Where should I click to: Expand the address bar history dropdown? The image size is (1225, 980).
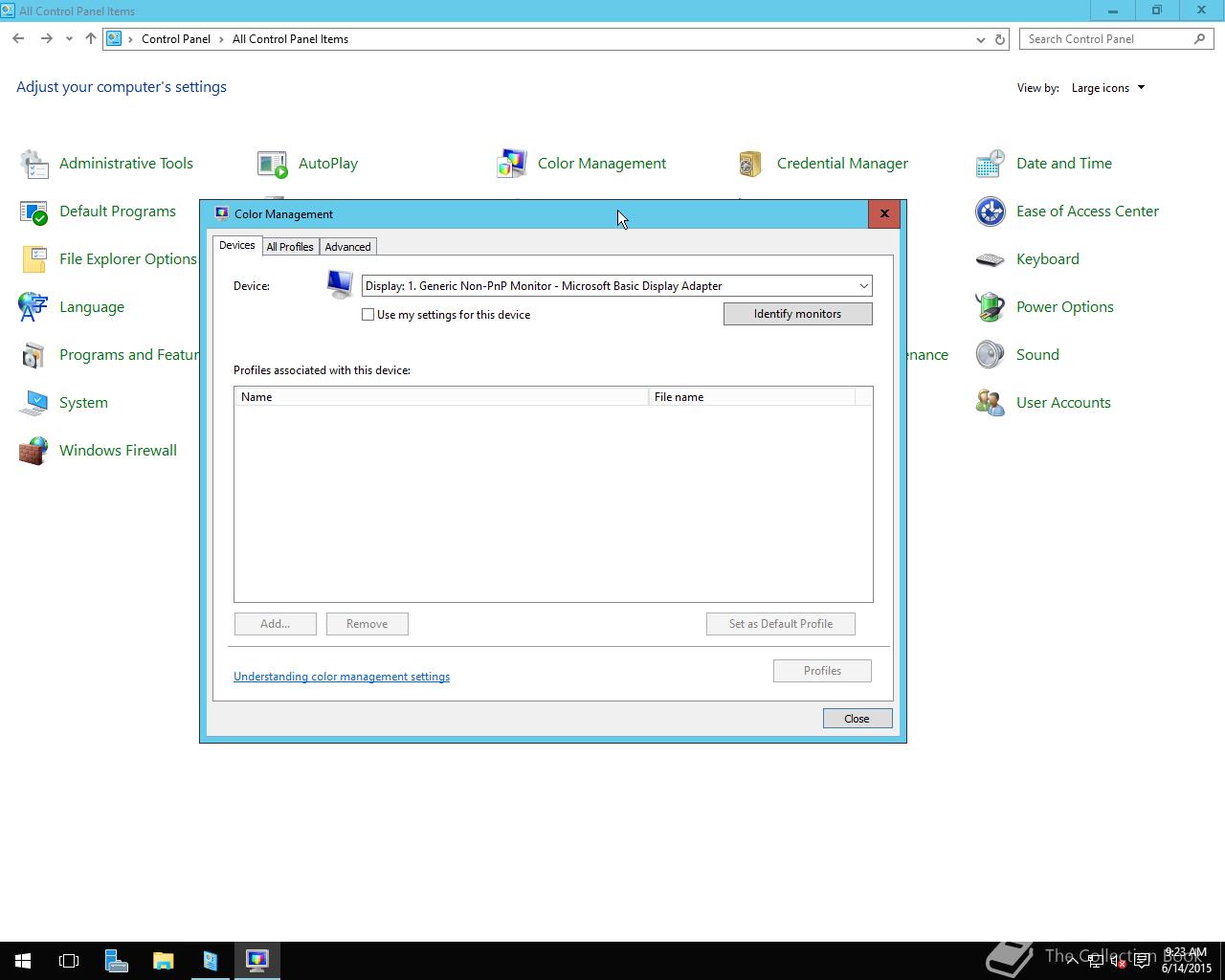[x=980, y=39]
